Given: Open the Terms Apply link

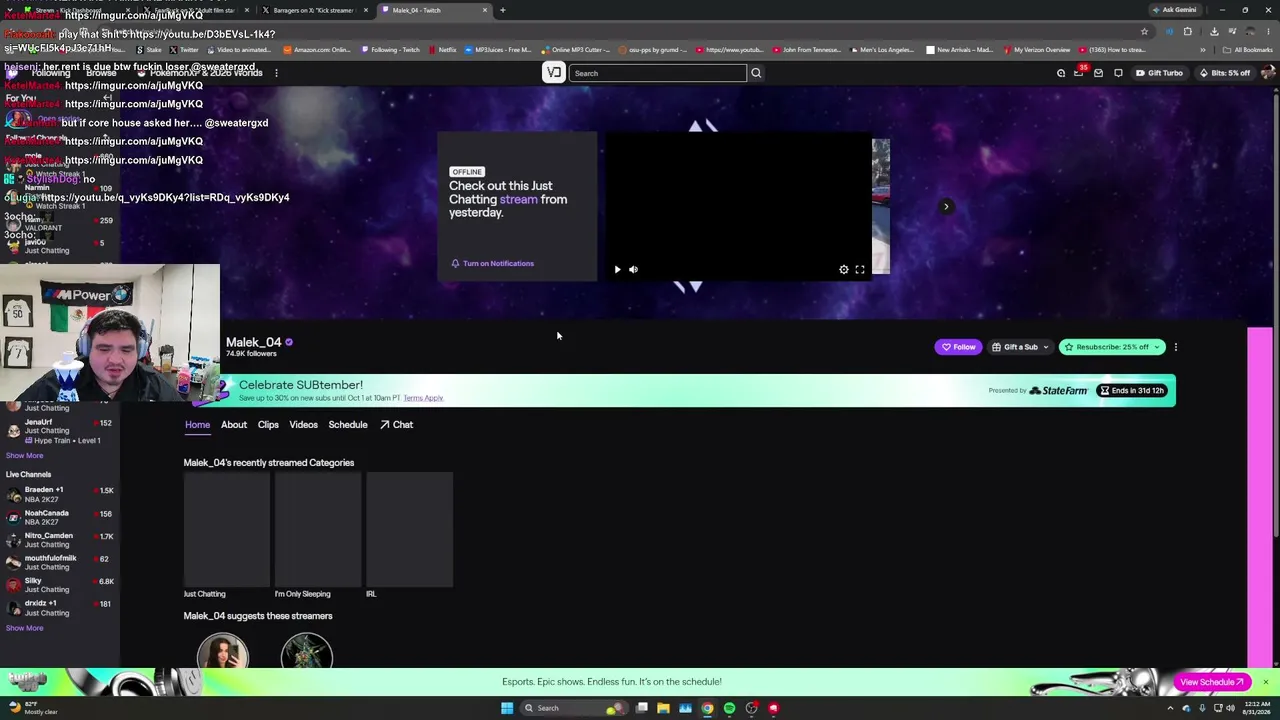Looking at the screenshot, I should [x=423, y=398].
